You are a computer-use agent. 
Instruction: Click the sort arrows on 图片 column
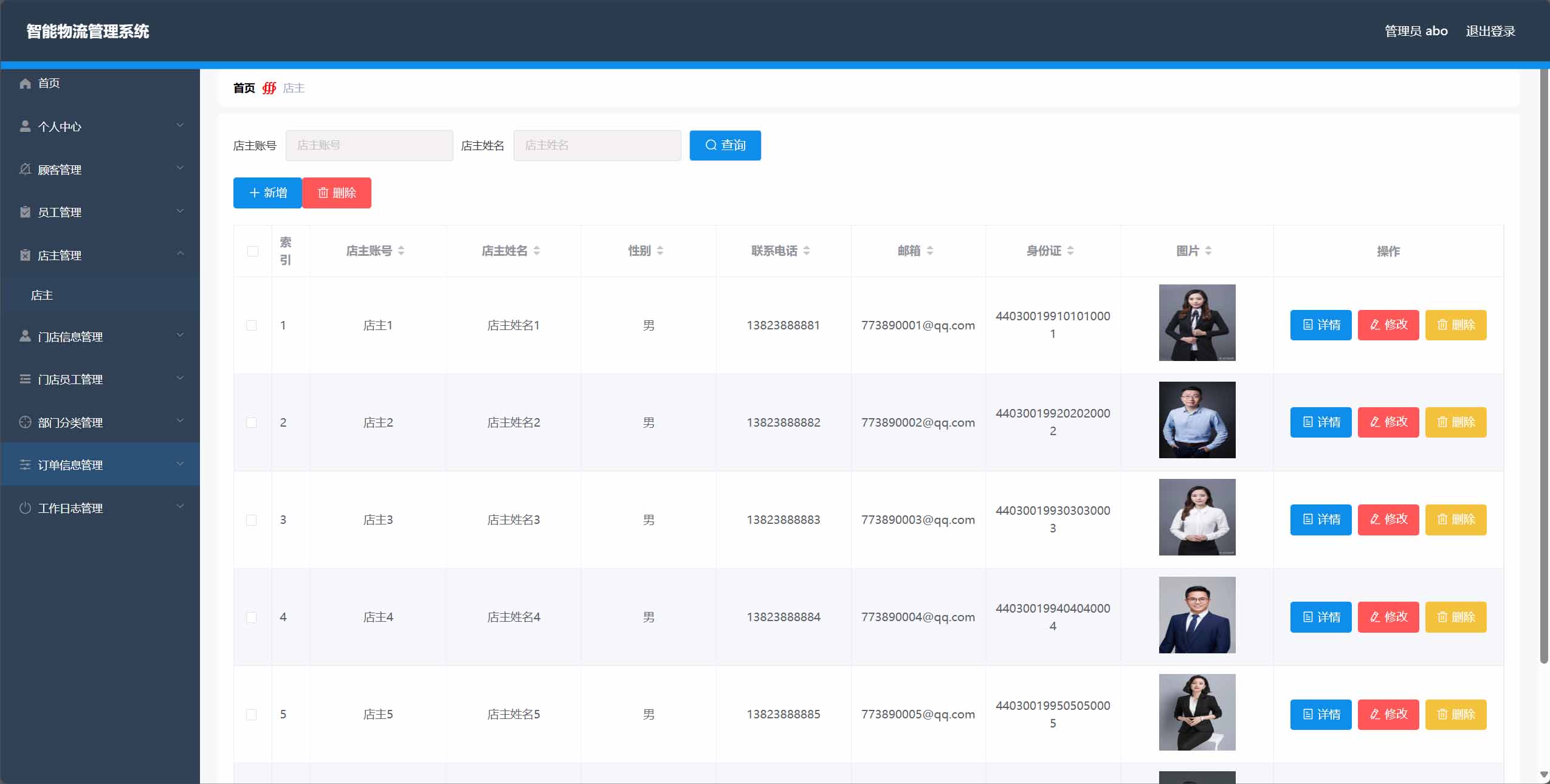[1208, 251]
